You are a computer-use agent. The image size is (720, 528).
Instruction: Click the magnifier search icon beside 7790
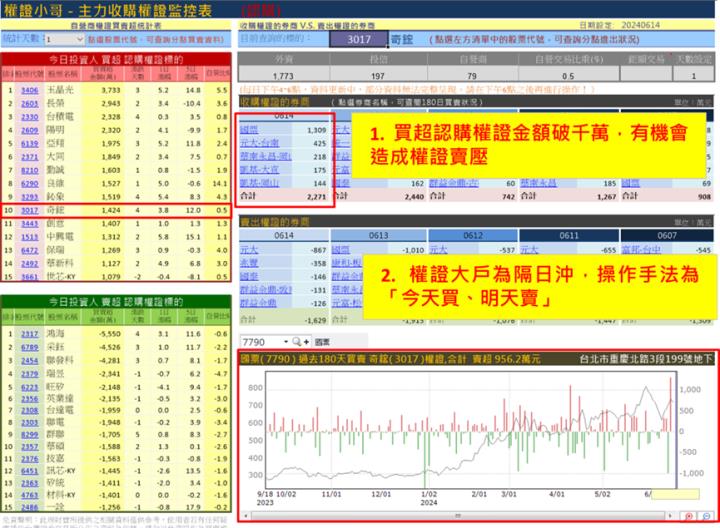click(x=297, y=342)
